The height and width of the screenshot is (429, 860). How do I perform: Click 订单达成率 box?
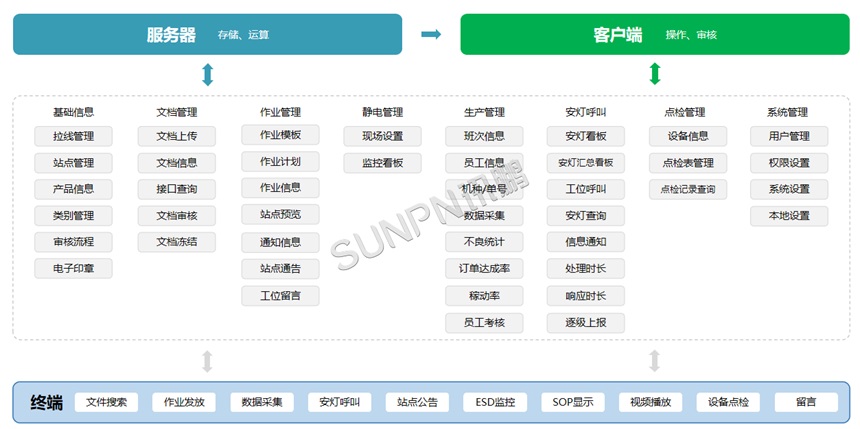click(x=484, y=269)
